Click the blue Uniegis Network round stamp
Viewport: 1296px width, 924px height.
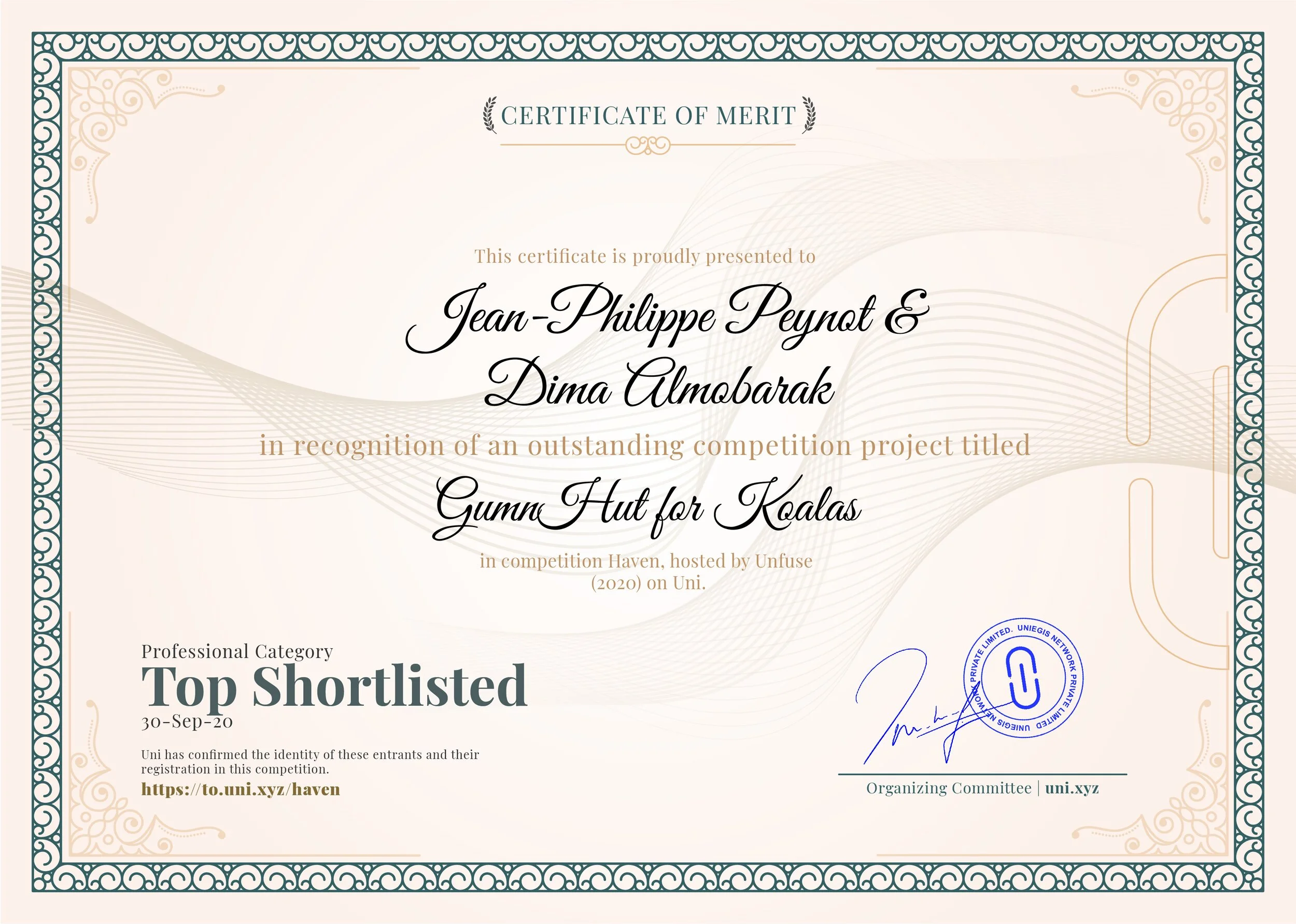coord(1023,678)
